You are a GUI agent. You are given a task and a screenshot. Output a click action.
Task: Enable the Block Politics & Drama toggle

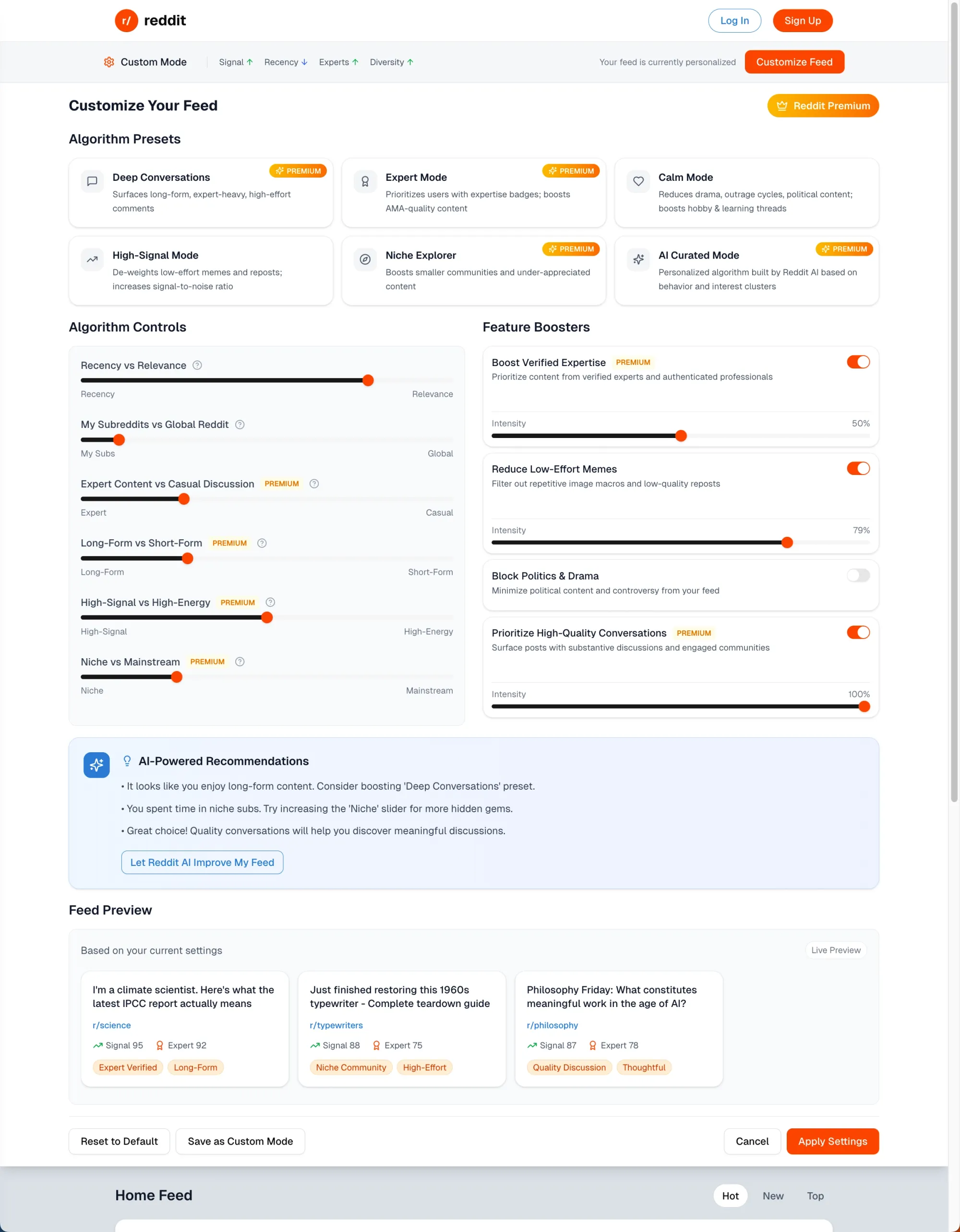coord(858,575)
